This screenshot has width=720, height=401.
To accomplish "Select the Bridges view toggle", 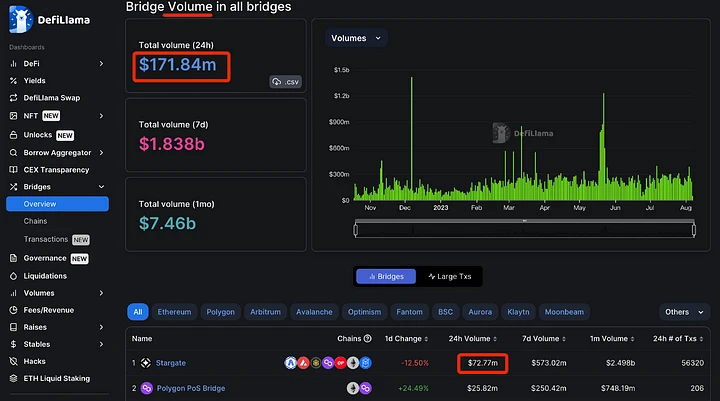I will (x=386, y=276).
